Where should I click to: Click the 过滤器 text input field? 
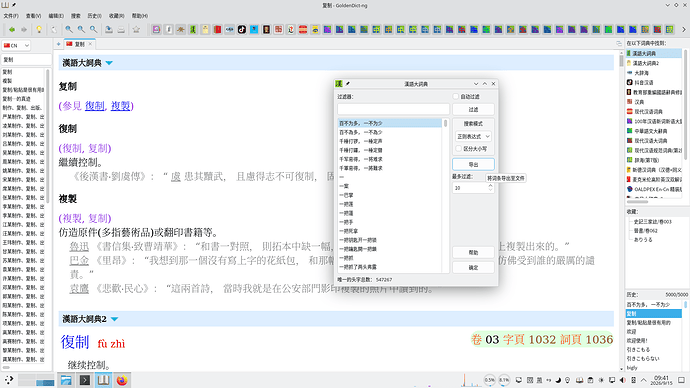pos(393,110)
